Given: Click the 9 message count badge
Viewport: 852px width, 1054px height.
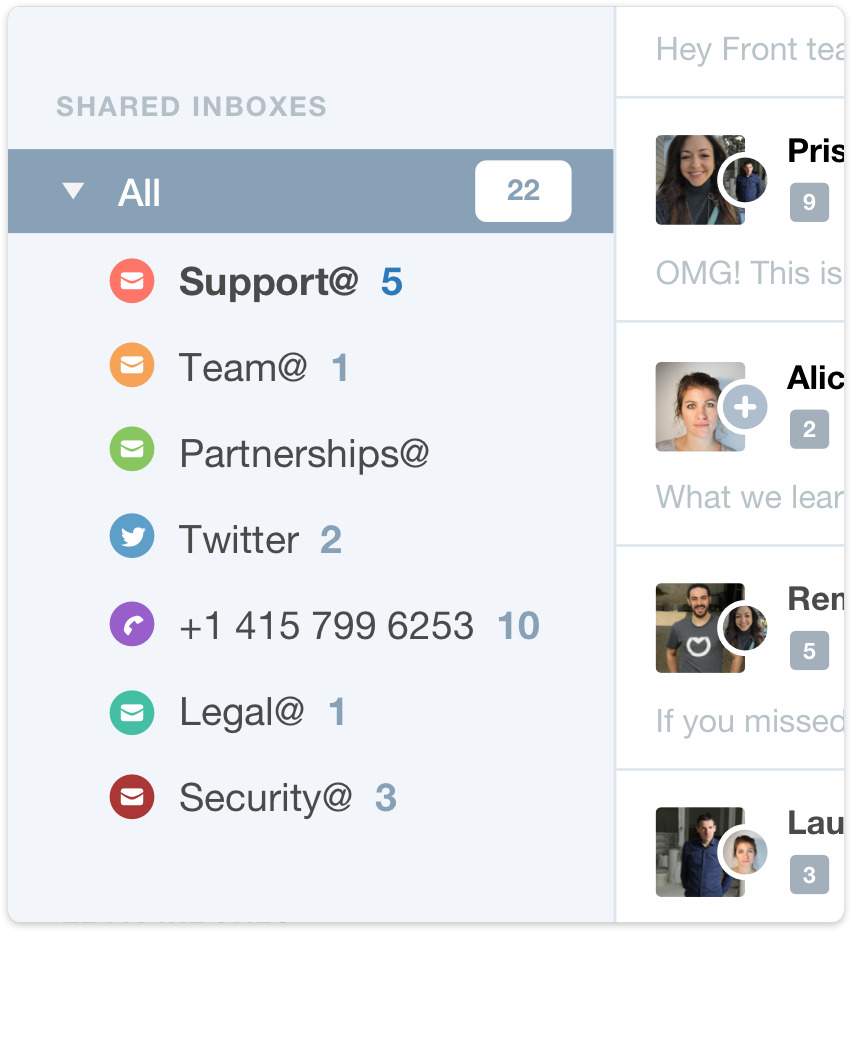Looking at the screenshot, I should coord(809,202).
